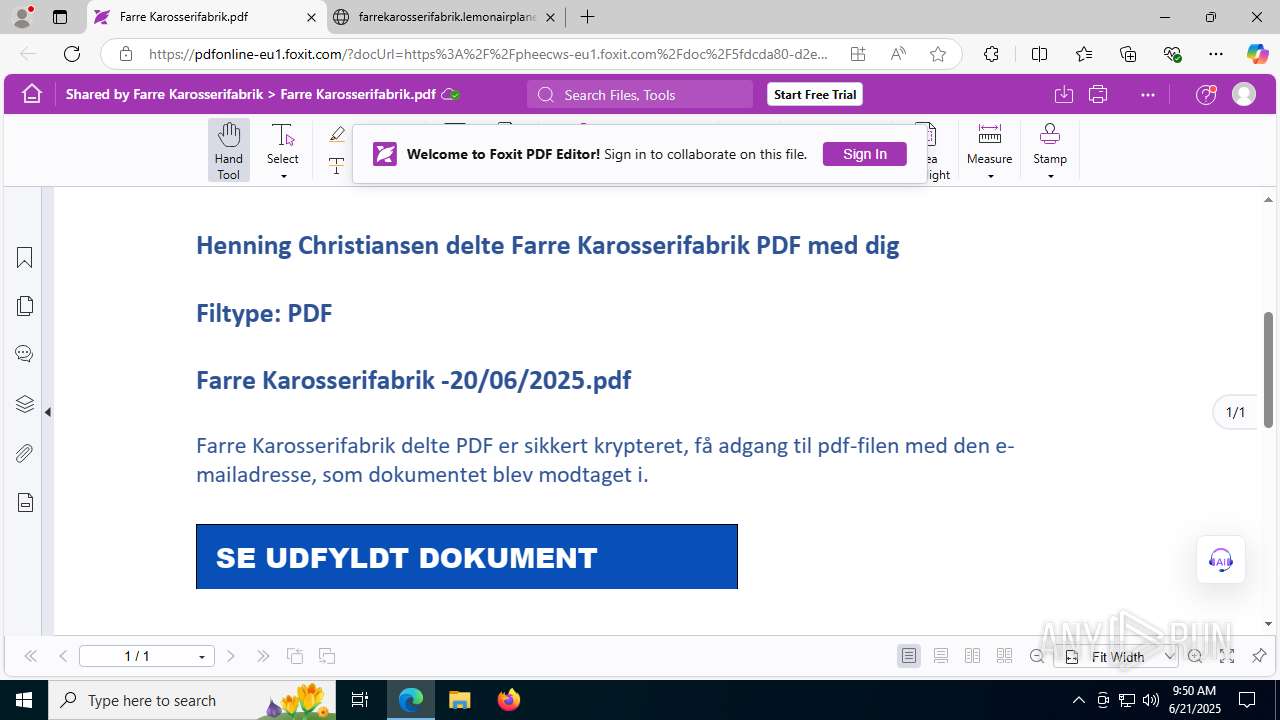Image resolution: width=1280 pixels, height=720 pixels.
Task: Open Windows Start menu
Action: pyautogui.click(x=24, y=700)
